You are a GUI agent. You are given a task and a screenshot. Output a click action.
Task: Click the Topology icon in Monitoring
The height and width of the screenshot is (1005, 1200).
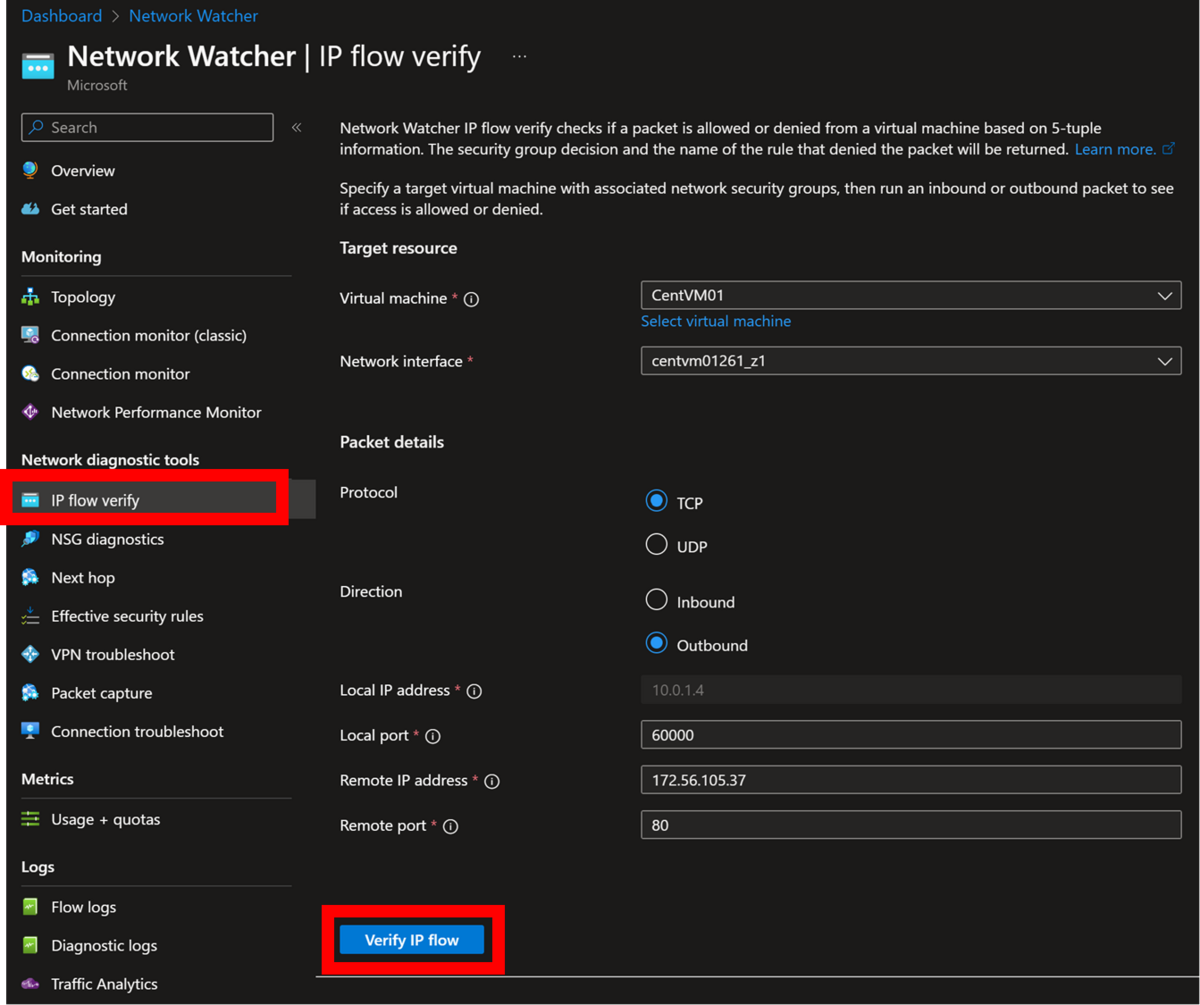30,297
